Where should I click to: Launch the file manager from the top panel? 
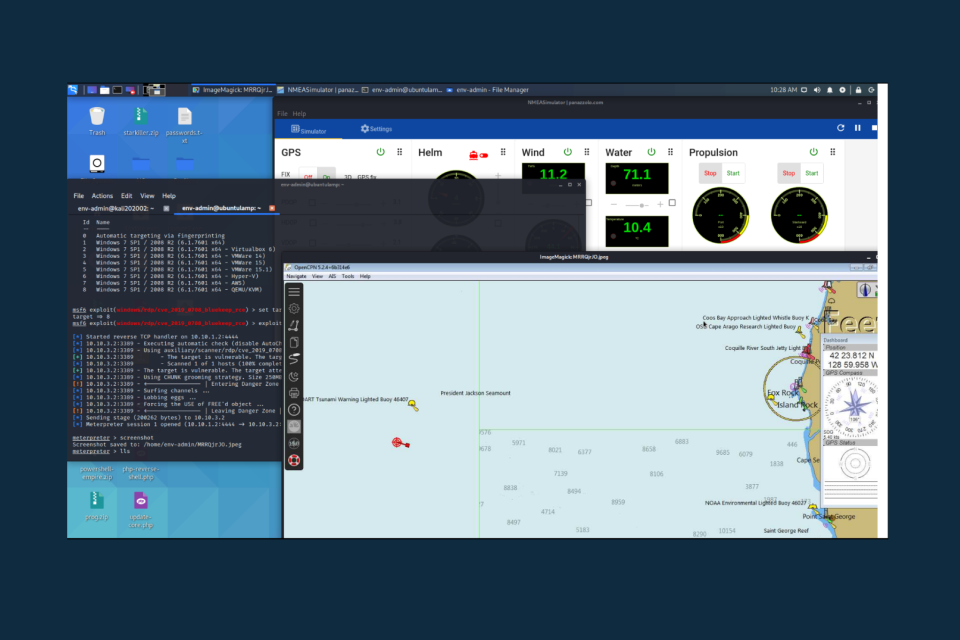[105, 90]
